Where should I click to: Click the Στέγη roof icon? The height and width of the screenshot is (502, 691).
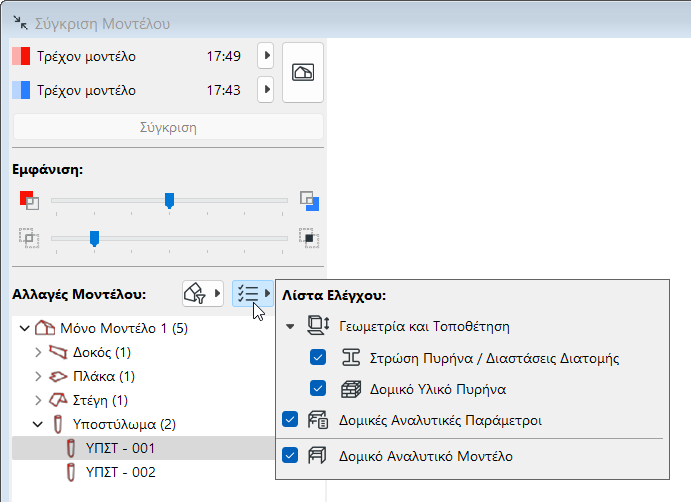pyautogui.click(x=58, y=400)
